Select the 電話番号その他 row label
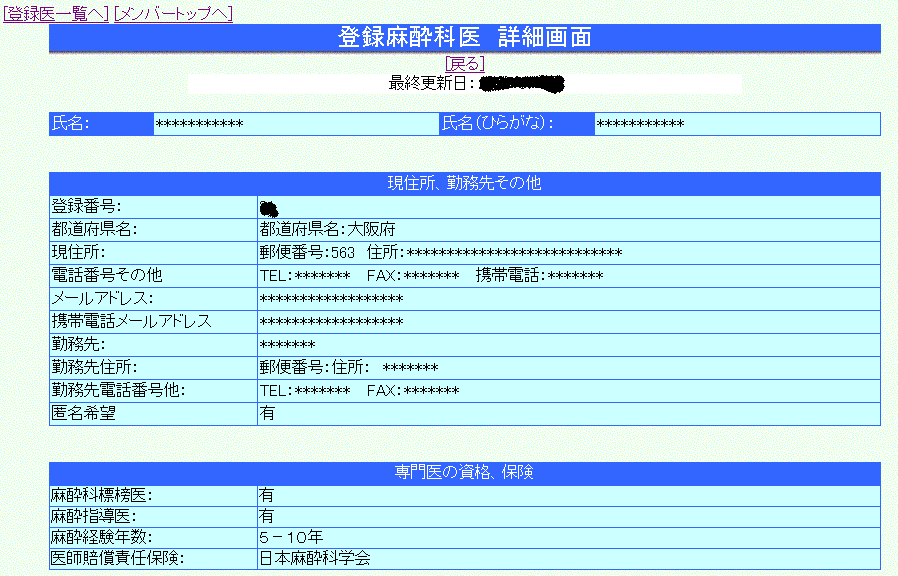The height and width of the screenshot is (576, 898). pos(106,275)
